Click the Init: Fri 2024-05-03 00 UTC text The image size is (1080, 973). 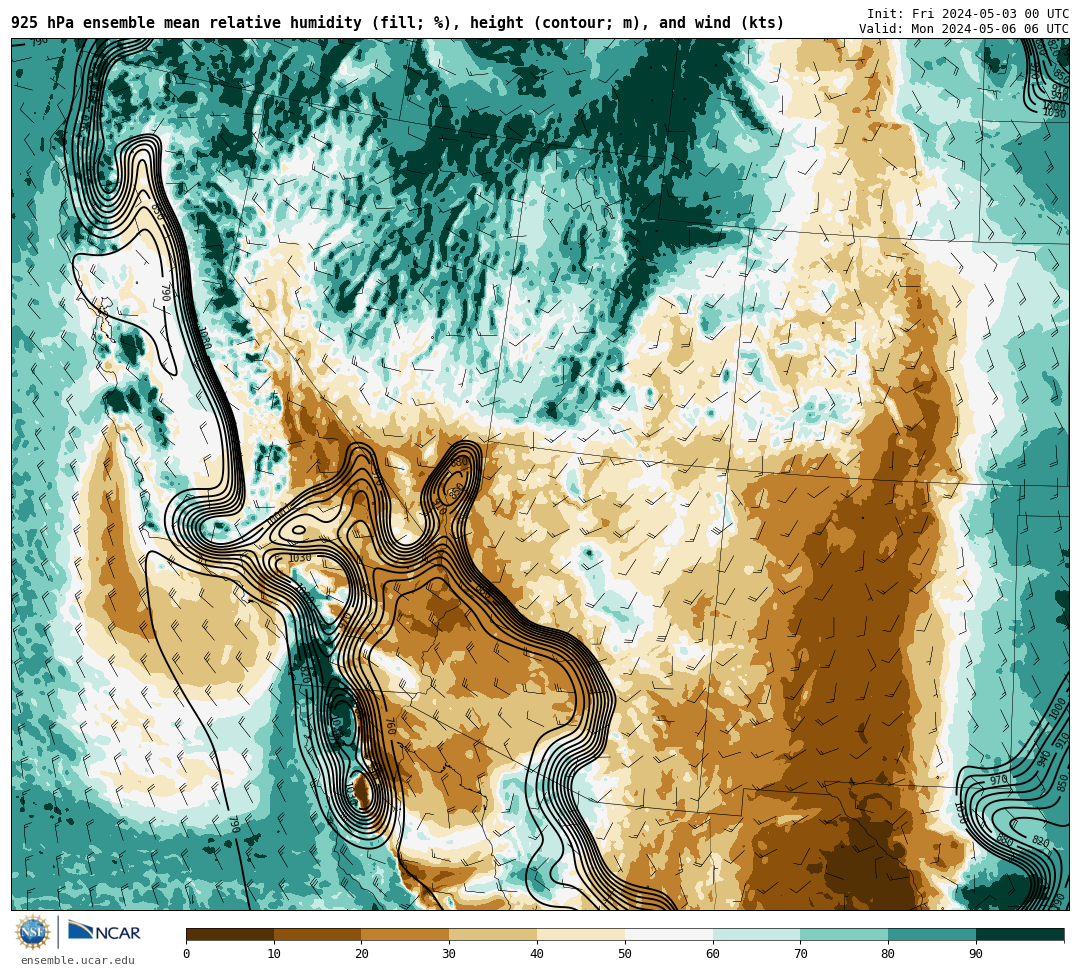coord(968,14)
